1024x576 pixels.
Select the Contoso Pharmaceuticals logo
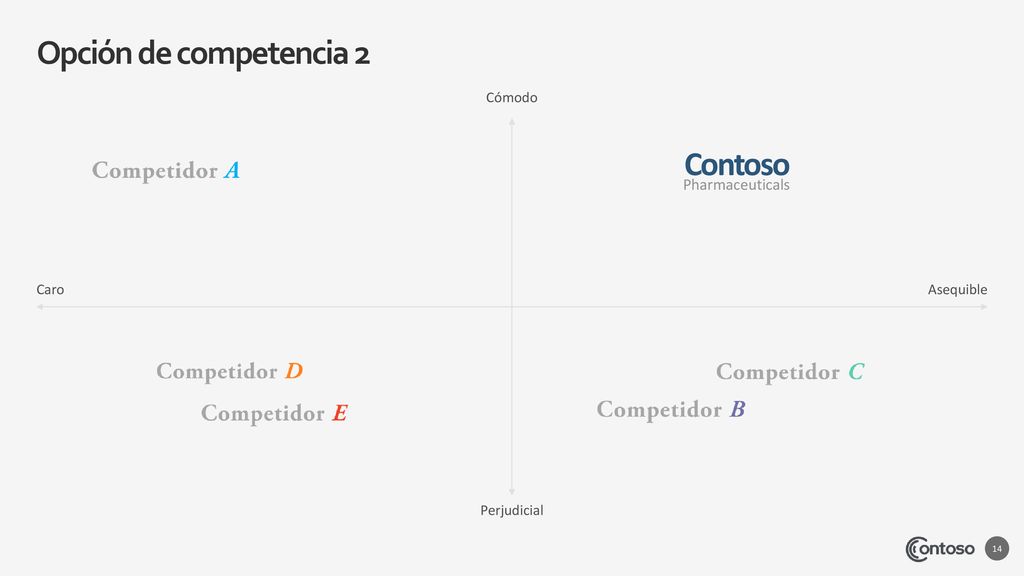click(x=736, y=172)
